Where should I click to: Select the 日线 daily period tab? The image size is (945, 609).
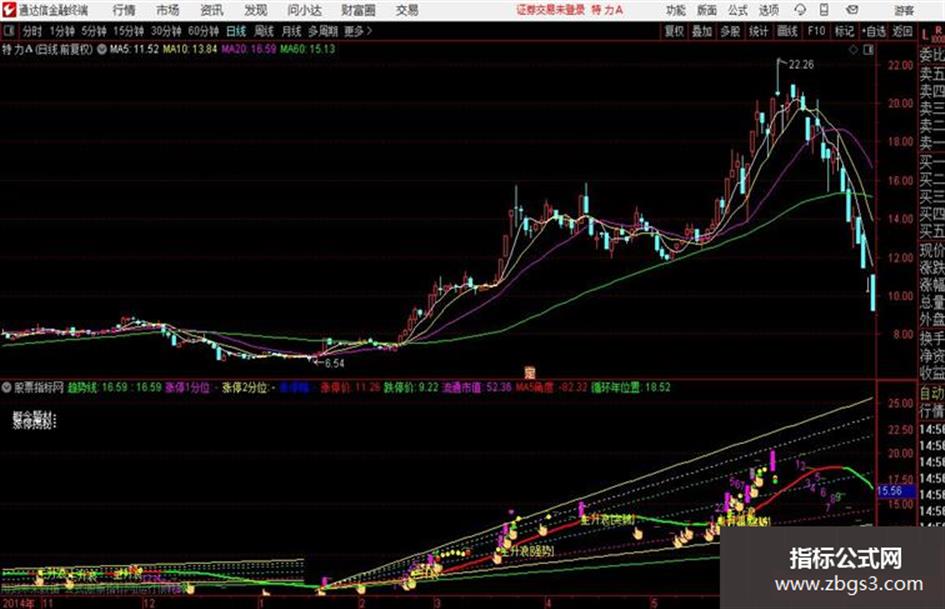[236, 31]
